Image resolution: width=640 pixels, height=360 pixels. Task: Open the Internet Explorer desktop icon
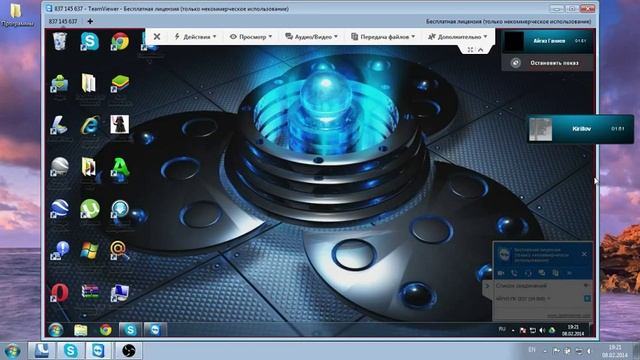[x=89, y=124]
